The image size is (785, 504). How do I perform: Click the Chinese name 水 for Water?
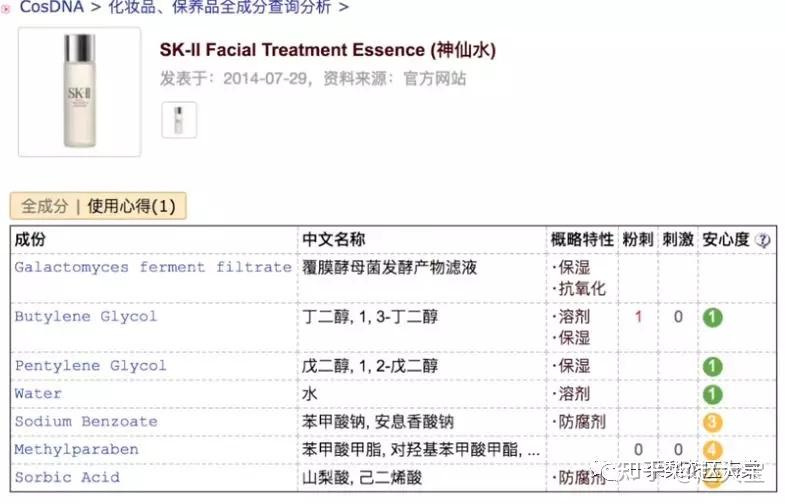pyautogui.click(x=309, y=394)
